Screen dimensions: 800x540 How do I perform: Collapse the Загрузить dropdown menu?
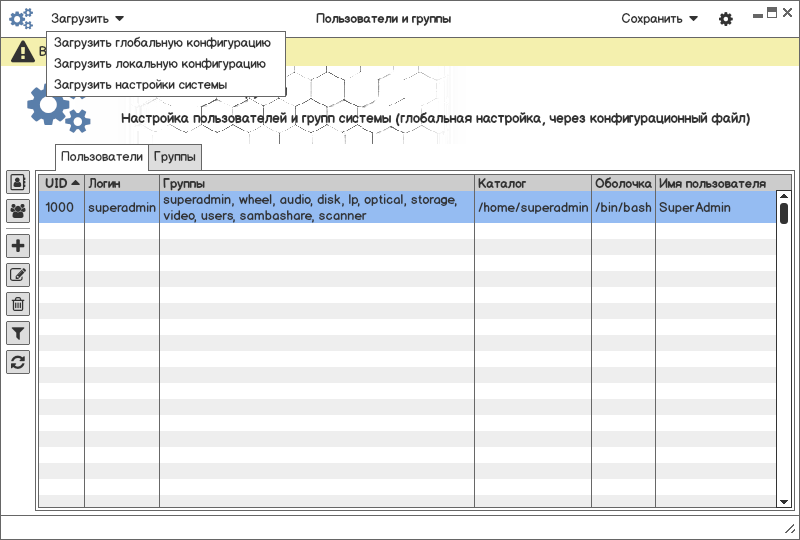pos(87,19)
